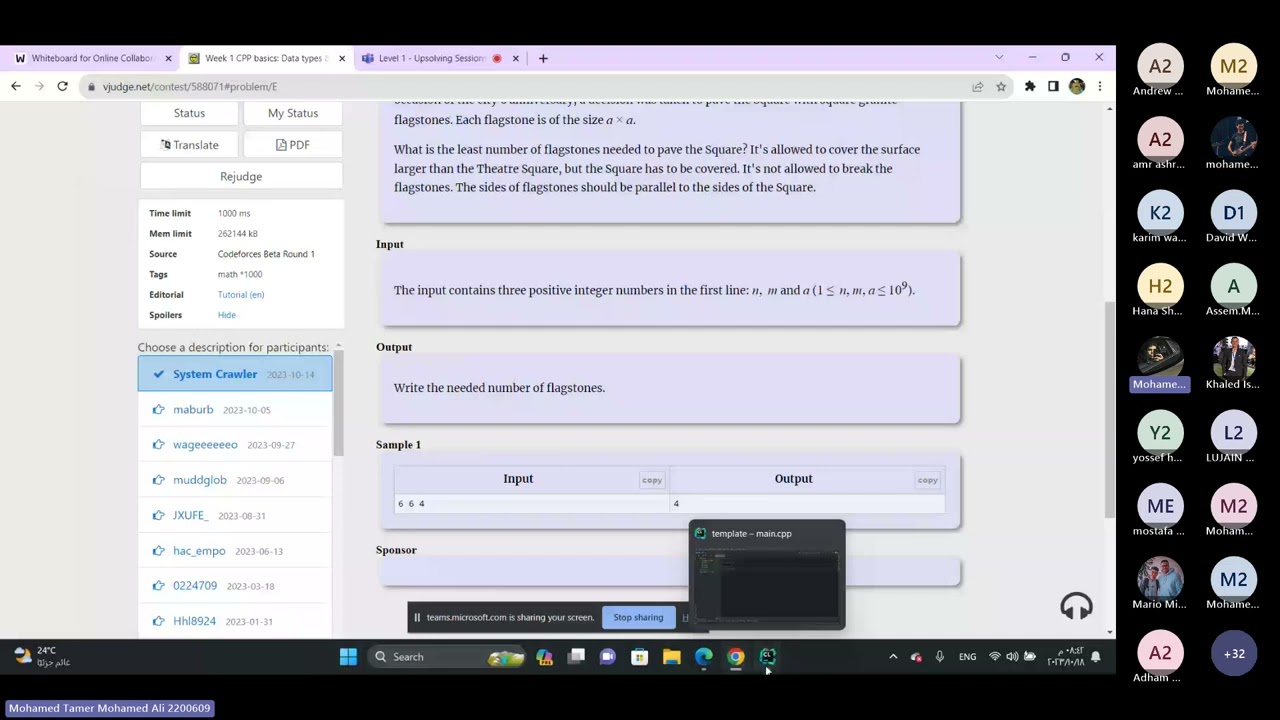Open the notifications bell in the tray
The image size is (1280, 720).
pos(1096,657)
